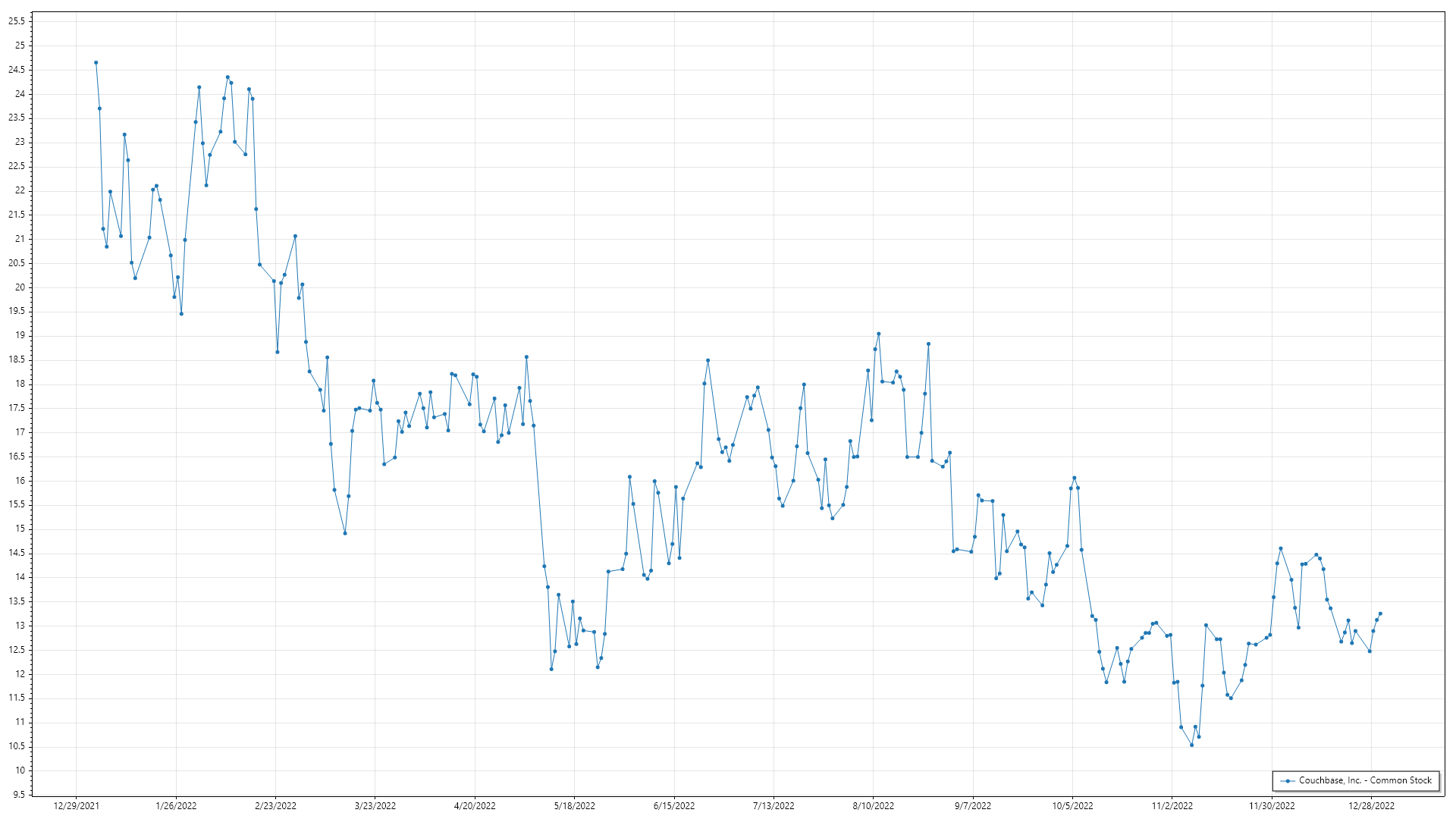Image resolution: width=1456 pixels, height=819 pixels.
Task: Click the 9.5 y-axis value label
Action: (19, 795)
